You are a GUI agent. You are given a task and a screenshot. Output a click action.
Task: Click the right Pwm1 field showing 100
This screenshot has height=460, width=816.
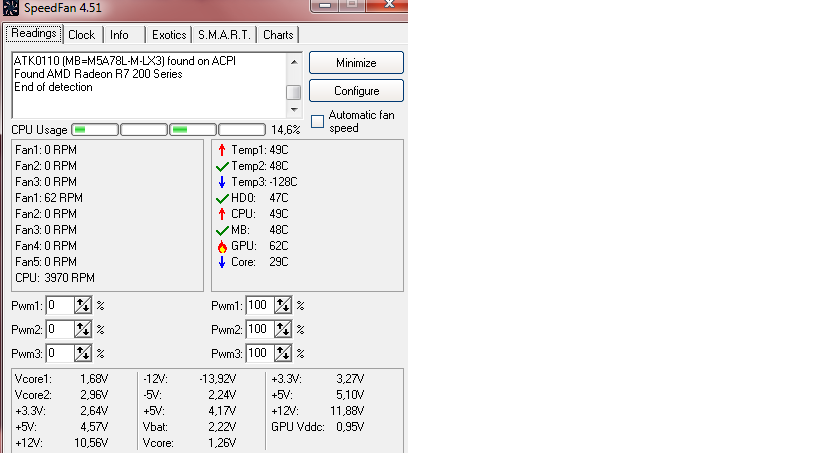260,305
